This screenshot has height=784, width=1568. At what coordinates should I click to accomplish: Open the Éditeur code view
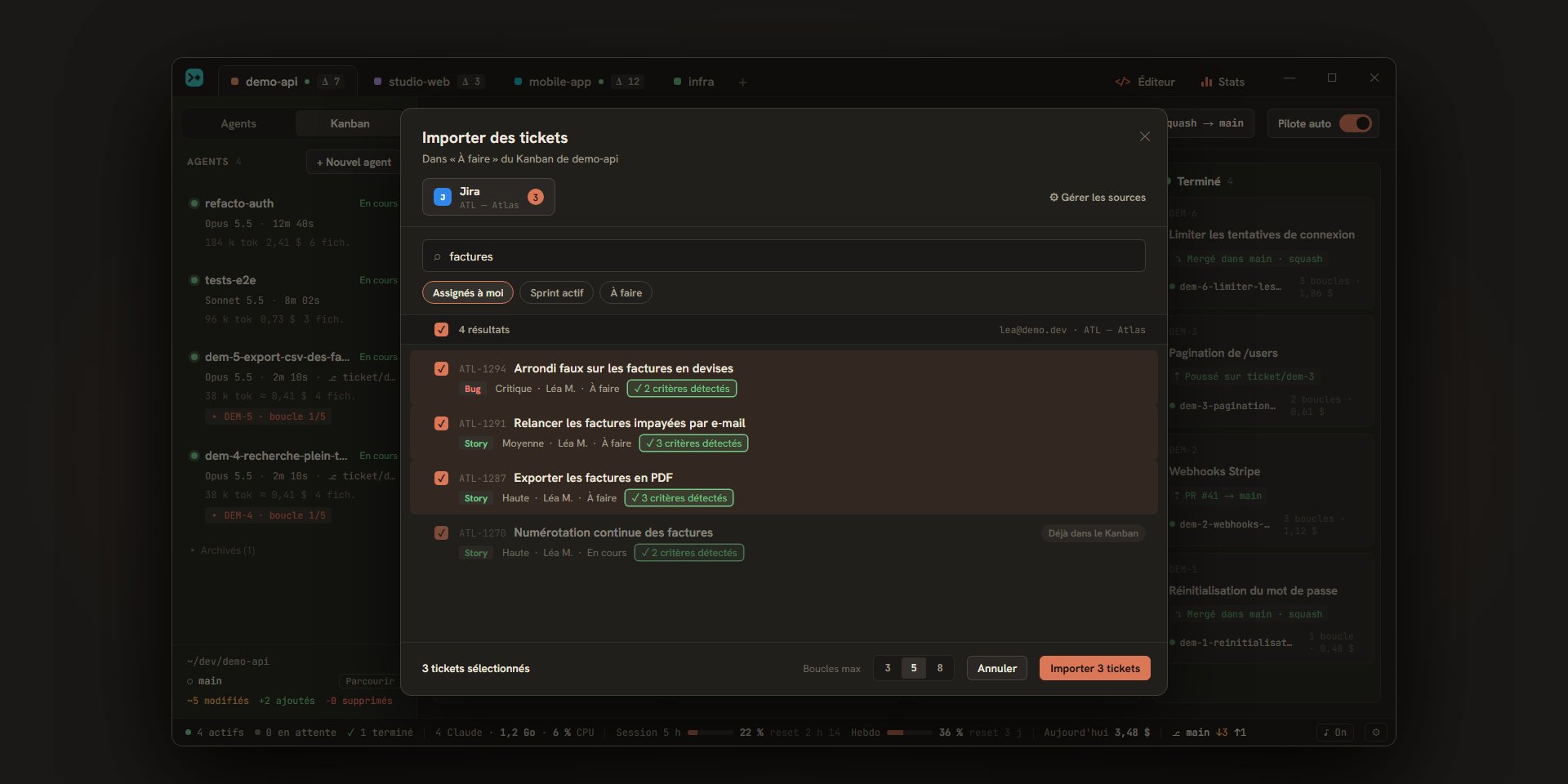tap(1145, 82)
